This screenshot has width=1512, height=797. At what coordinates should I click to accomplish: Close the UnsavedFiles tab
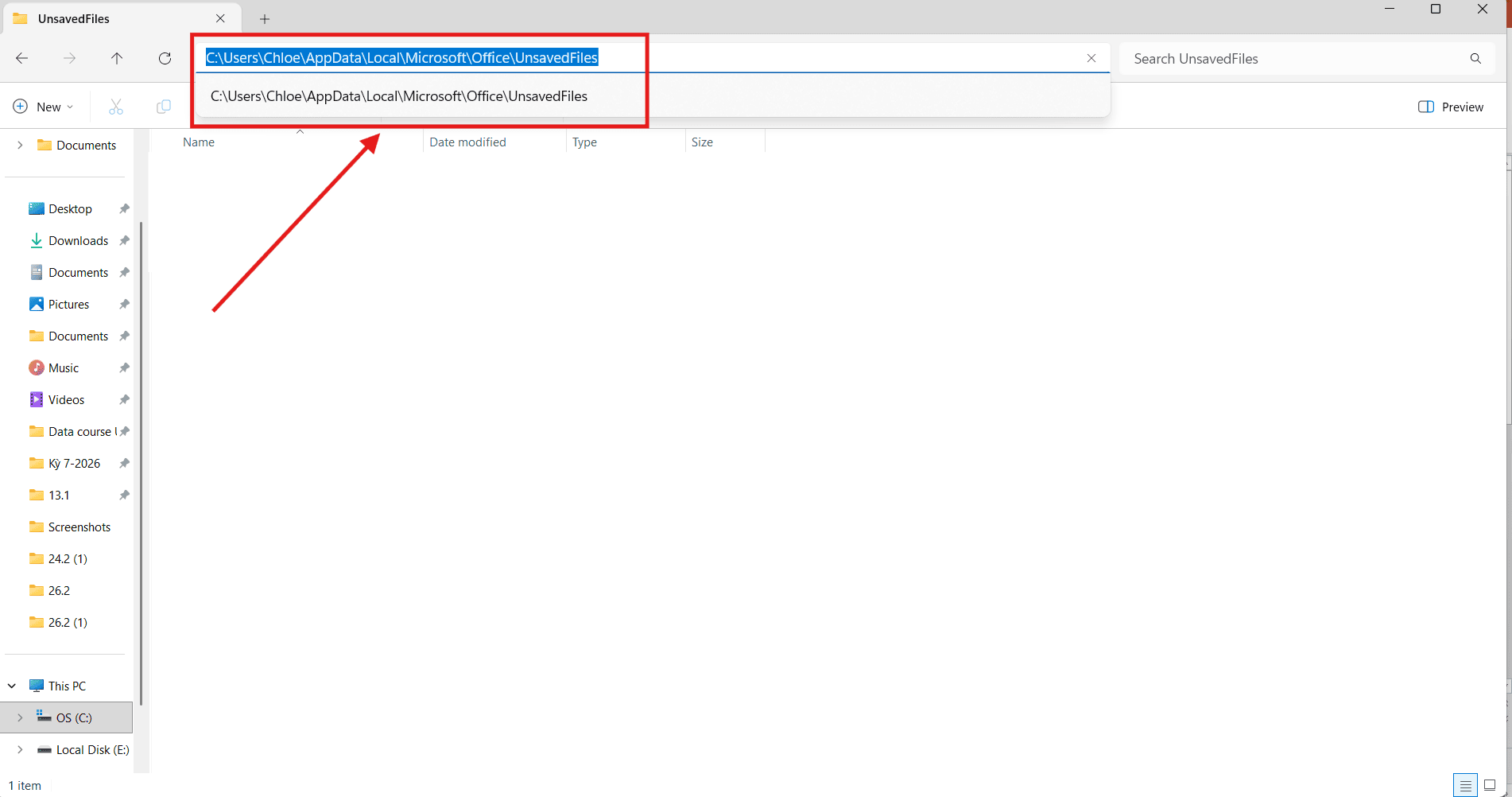(x=220, y=18)
